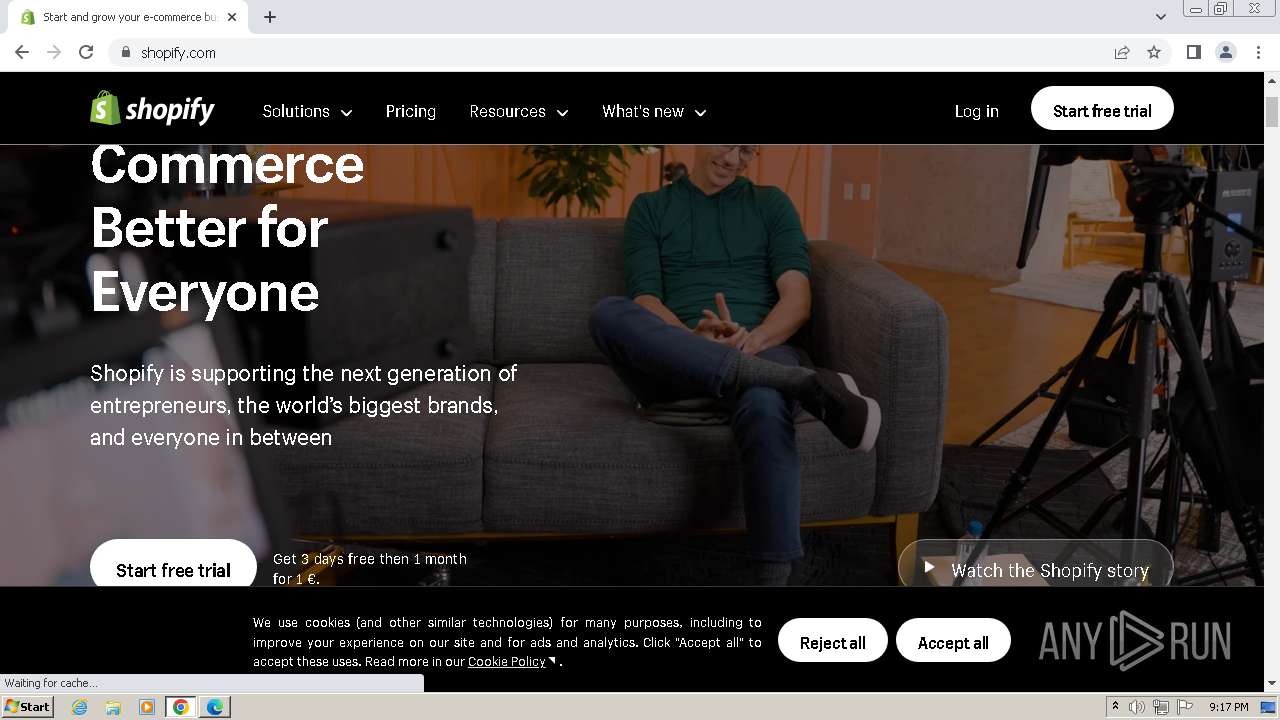This screenshot has width=1280, height=720.
Task: Go back with browser back arrow
Action: [x=22, y=52]
